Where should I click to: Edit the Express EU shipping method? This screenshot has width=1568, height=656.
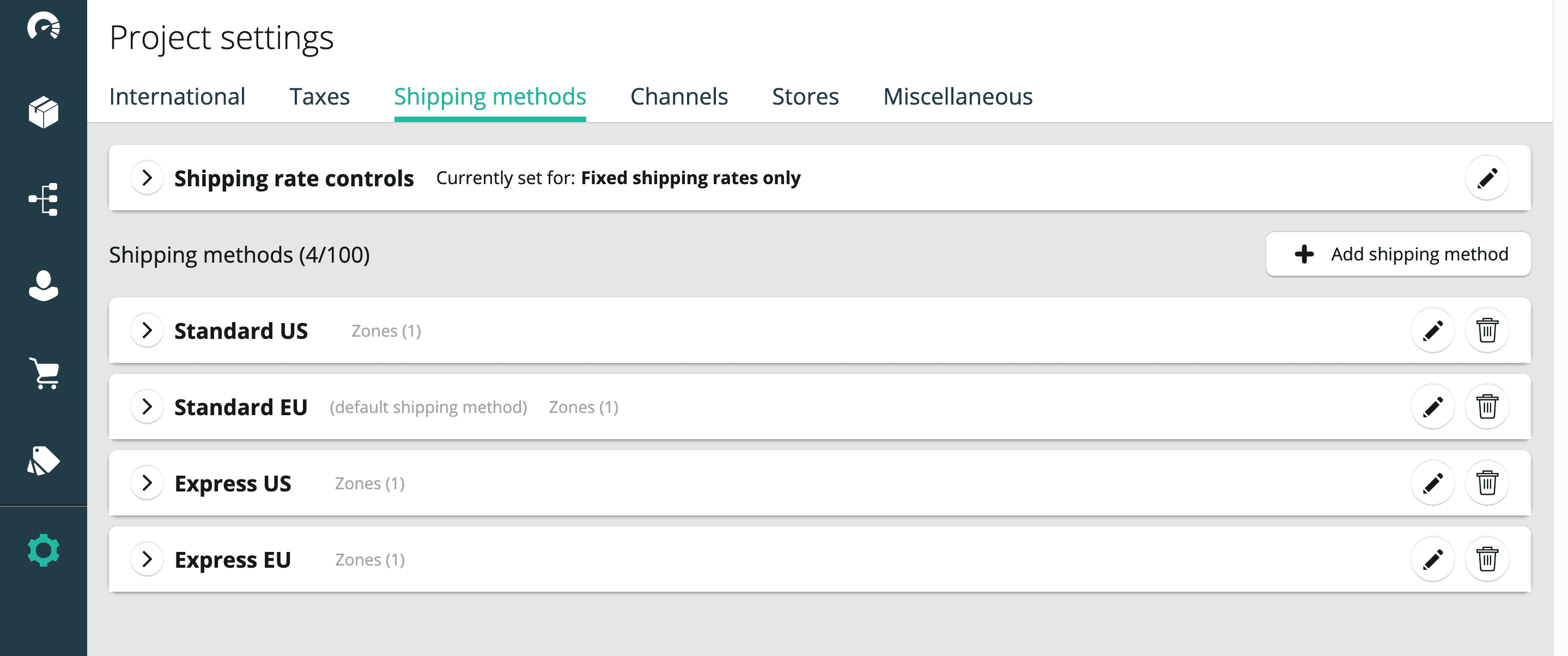(1432, 559)
